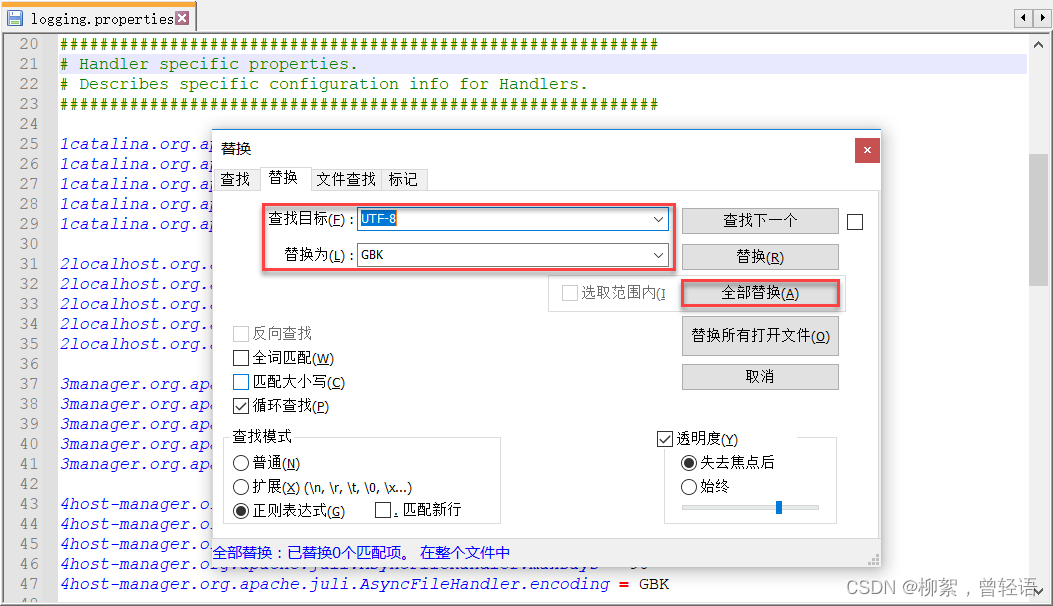Click line '# Describes specific configuration info for Handlers.'
This screenshot has width=1053, height=606.
click(324, 84)
